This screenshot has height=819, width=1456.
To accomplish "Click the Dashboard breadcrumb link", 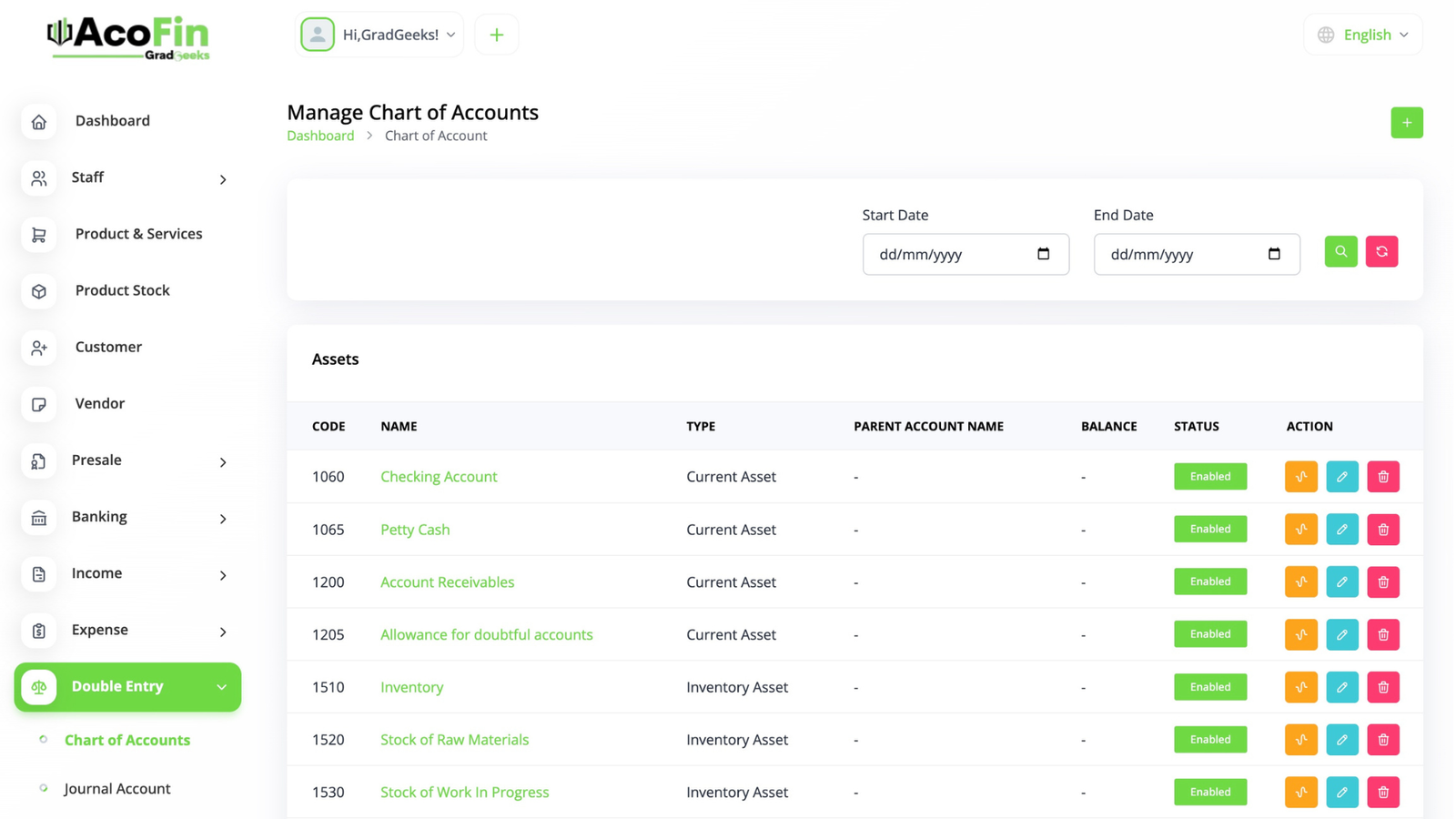I will click(320, 136).
